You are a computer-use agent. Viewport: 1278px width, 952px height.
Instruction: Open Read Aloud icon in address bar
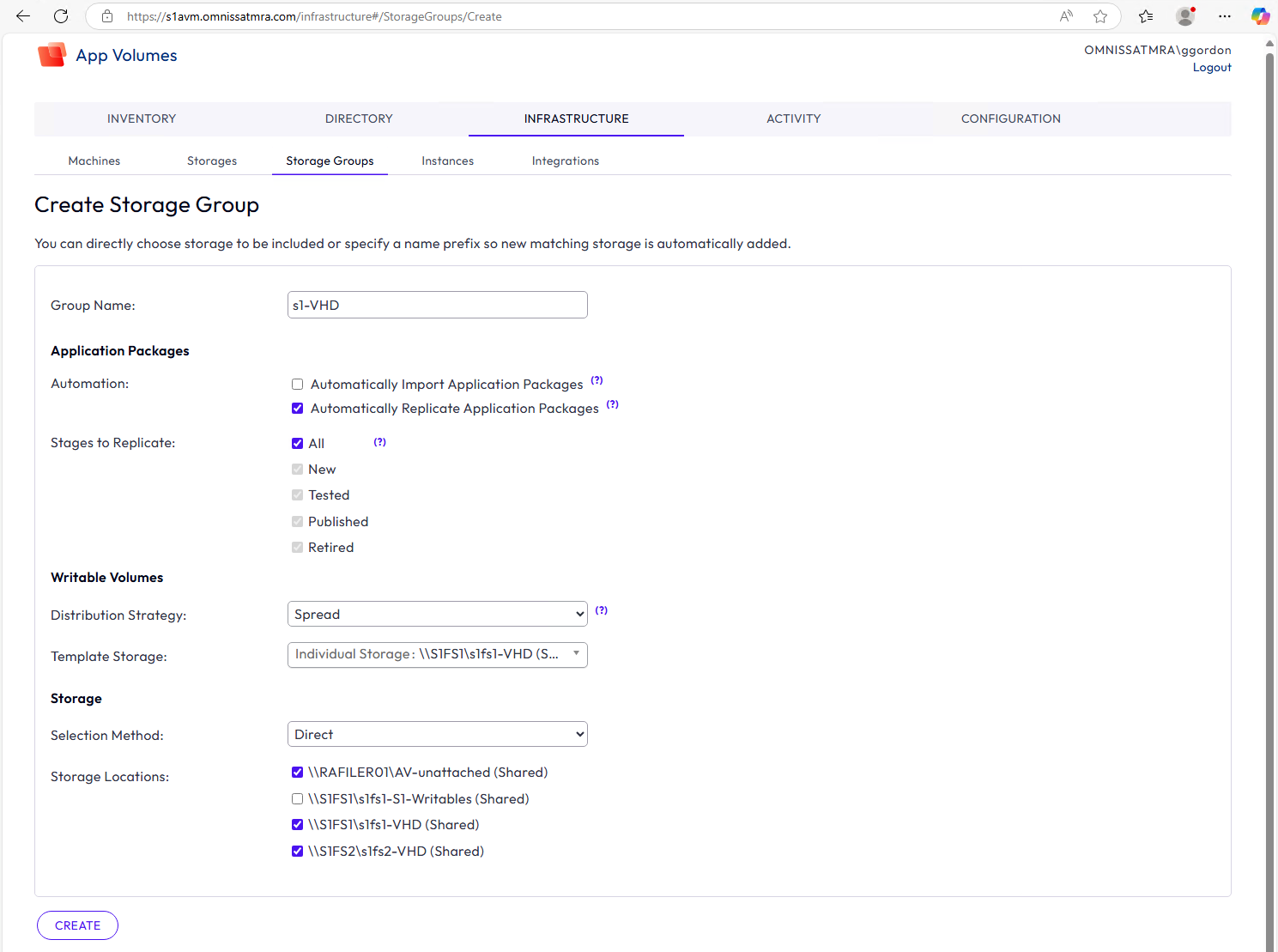[1066, 16]
